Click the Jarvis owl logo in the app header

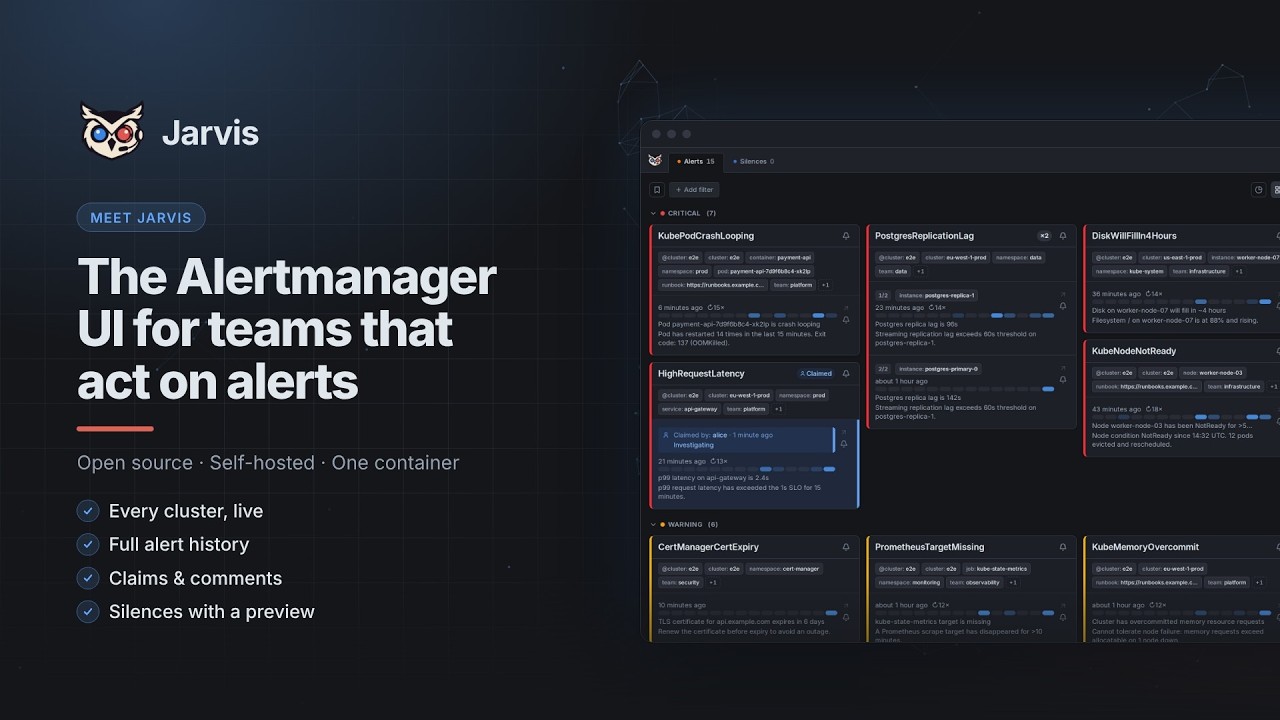point(655,160)
